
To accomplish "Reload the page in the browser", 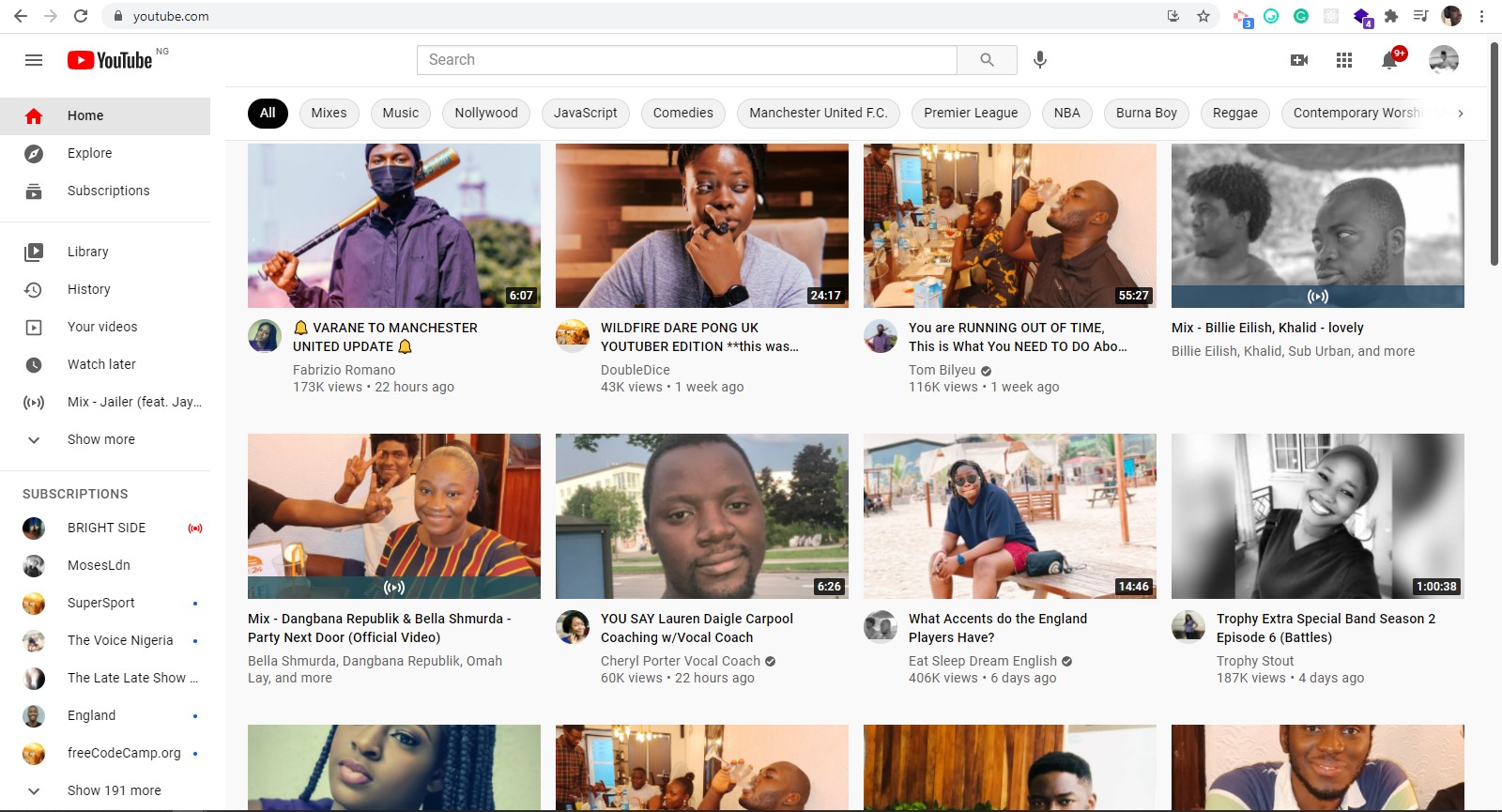I will pyautogui.click(x=81, y=16).
